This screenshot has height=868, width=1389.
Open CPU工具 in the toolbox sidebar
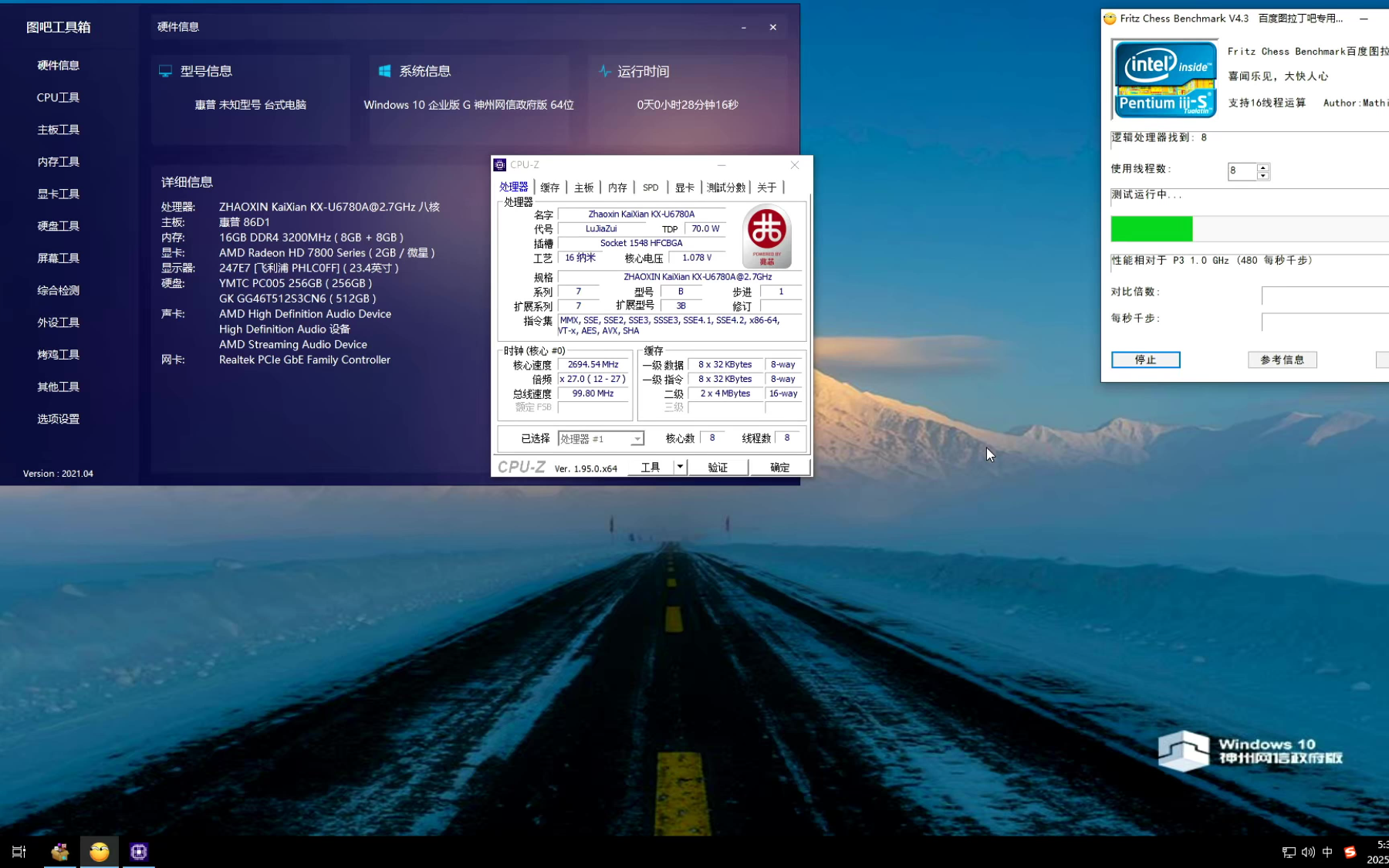58,97
